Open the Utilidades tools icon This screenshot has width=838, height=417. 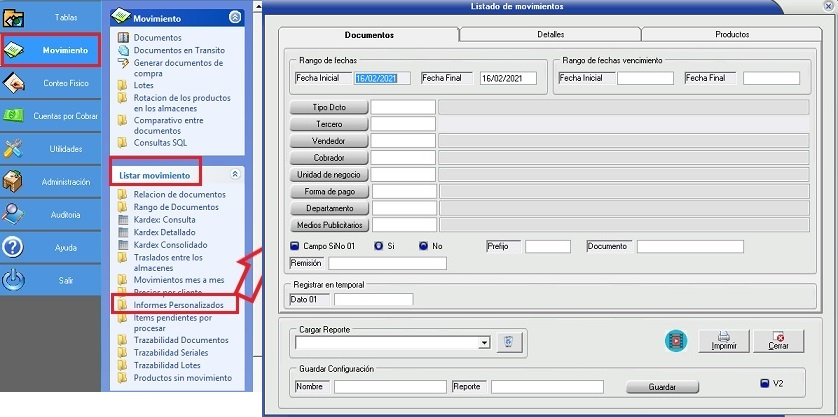point(14,149)
